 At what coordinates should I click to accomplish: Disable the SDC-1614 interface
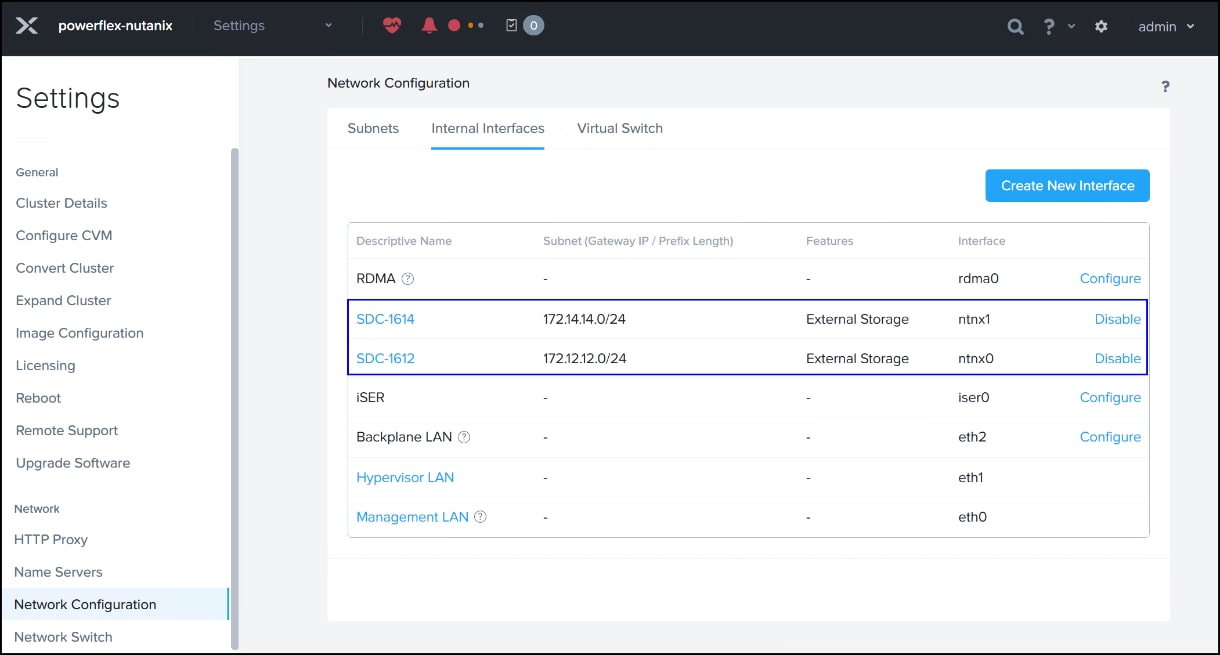1117,319
